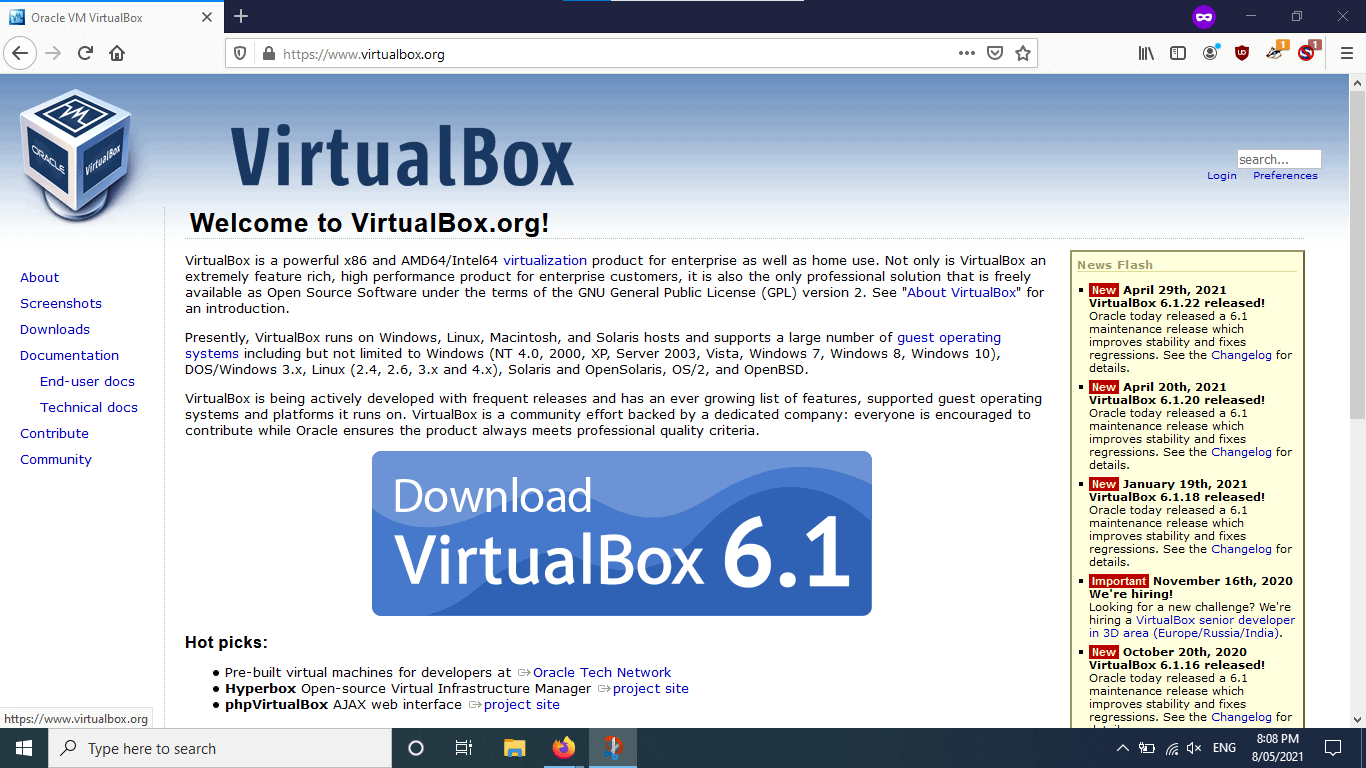Select the Oracle VM VirtualBox tab
This screenshot has height=768, width=1366.
pos(111,17)
